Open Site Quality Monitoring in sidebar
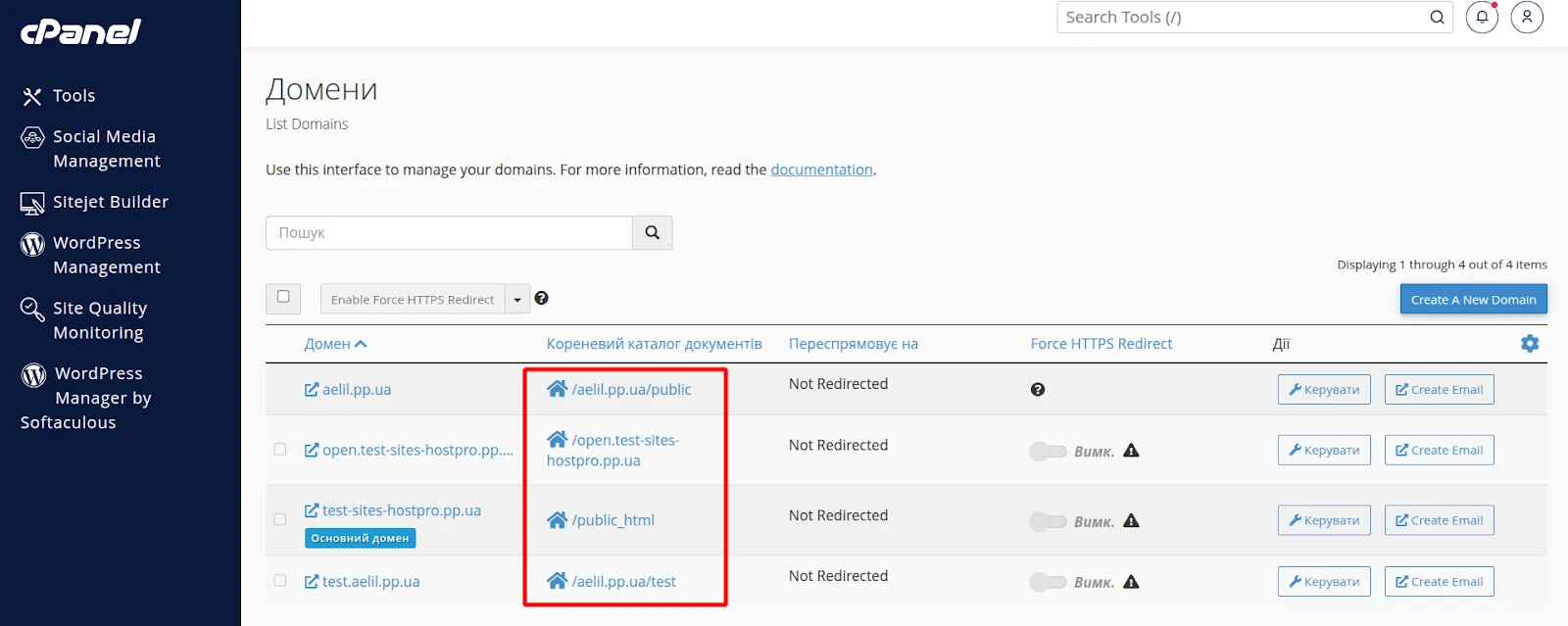The width and height of the screenshot is (1568, 626). pos(84,320)
